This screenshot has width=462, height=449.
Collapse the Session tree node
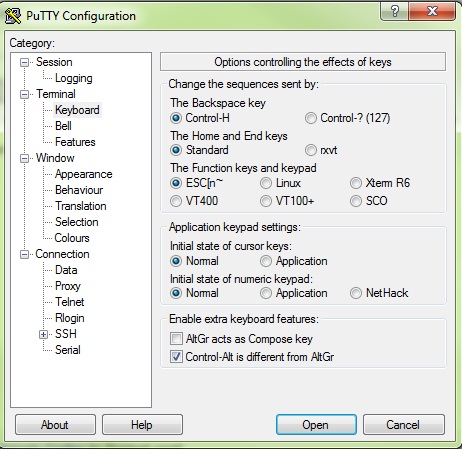(x=24, y=62)
